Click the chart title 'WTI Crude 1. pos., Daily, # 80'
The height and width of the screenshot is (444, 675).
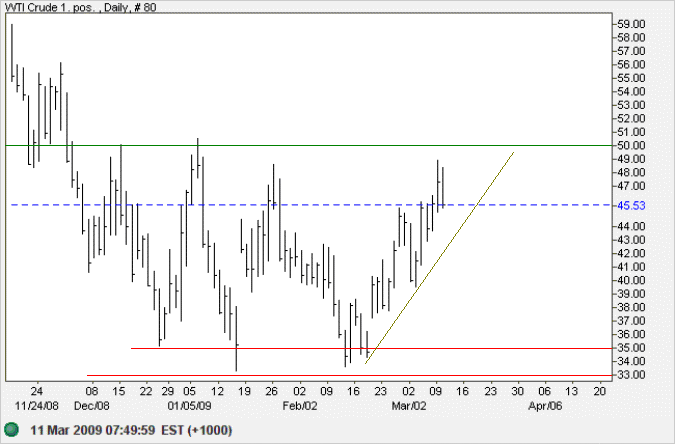click(81, 7)
